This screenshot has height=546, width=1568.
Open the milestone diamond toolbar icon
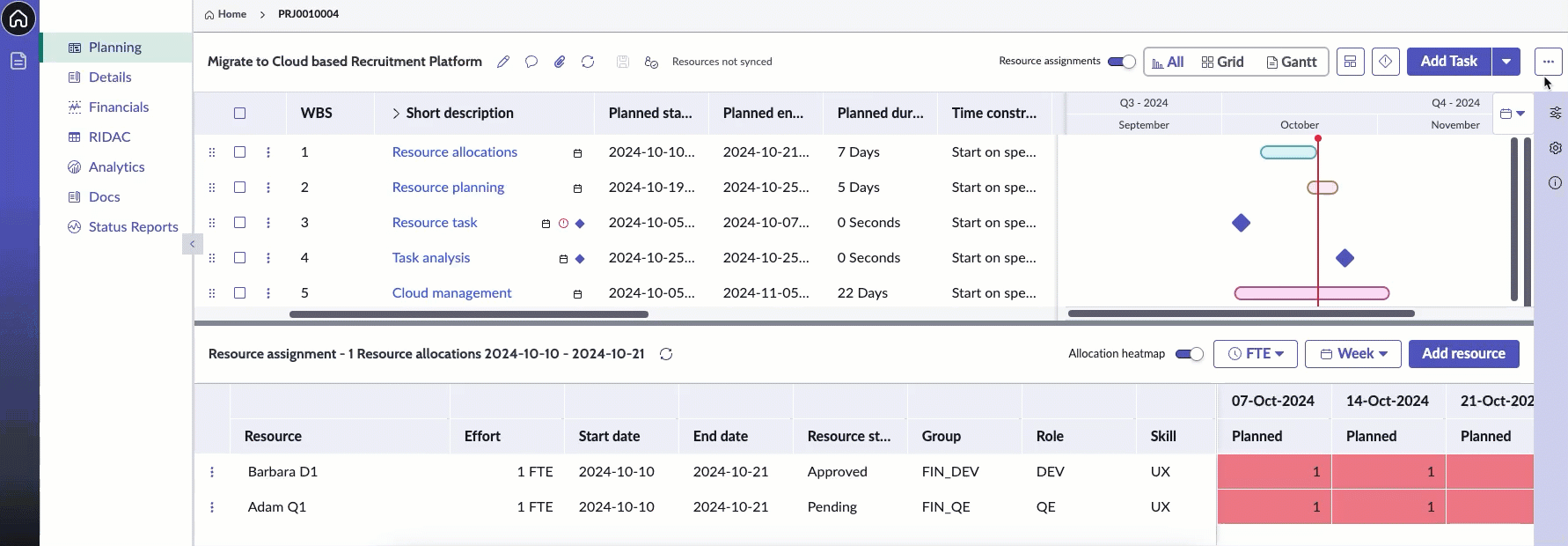click(1386, 62)
